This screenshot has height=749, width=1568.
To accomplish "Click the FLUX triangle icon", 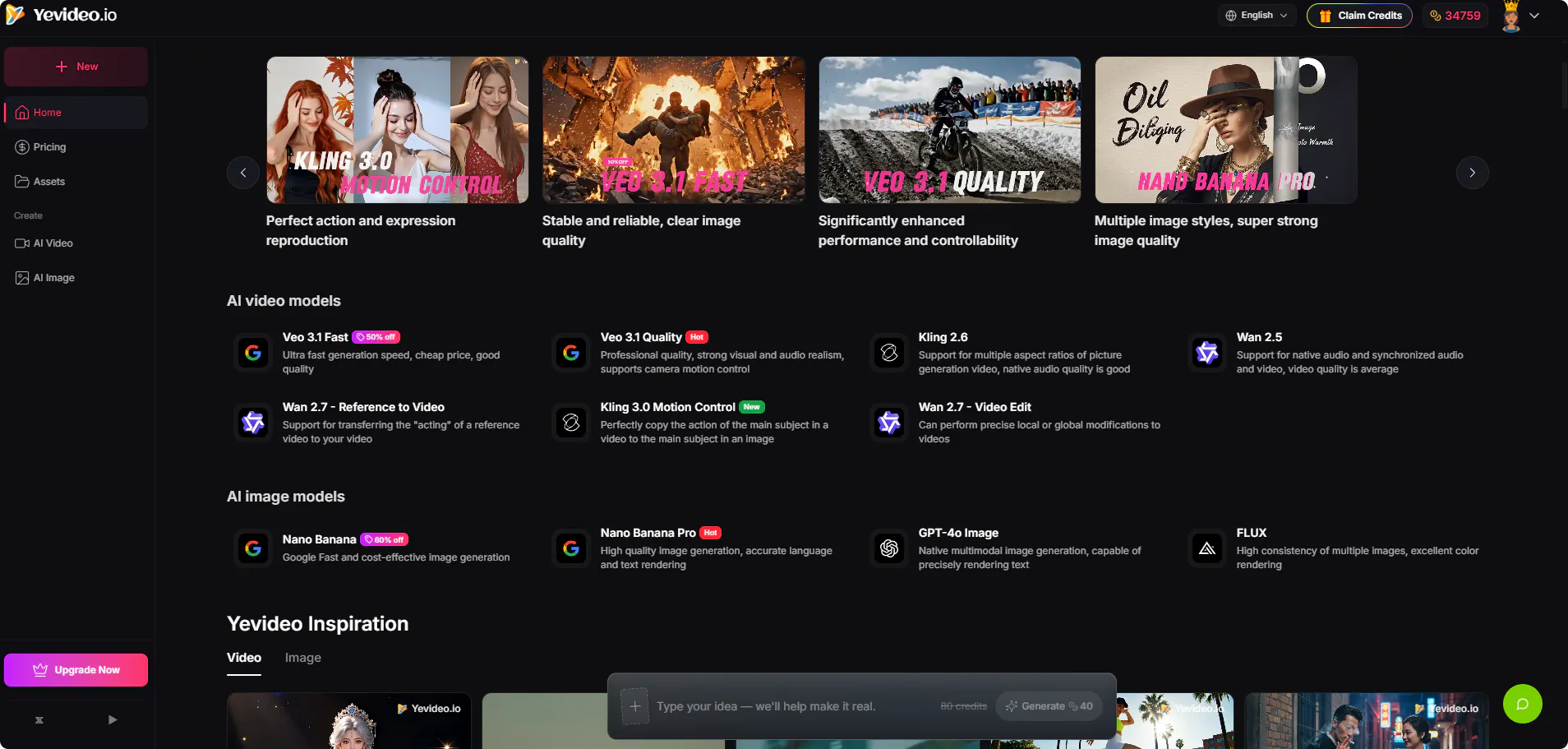I will point(1207,548).
